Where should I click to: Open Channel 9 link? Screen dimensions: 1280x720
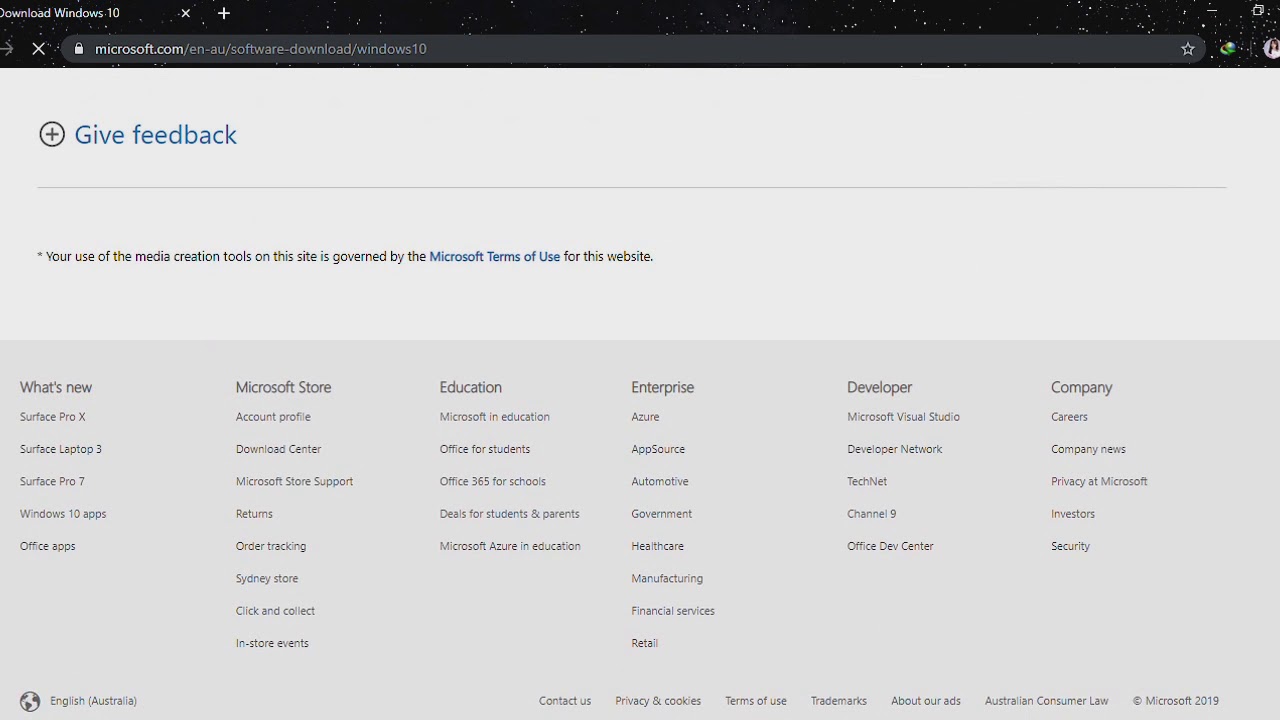pos(872,514)
